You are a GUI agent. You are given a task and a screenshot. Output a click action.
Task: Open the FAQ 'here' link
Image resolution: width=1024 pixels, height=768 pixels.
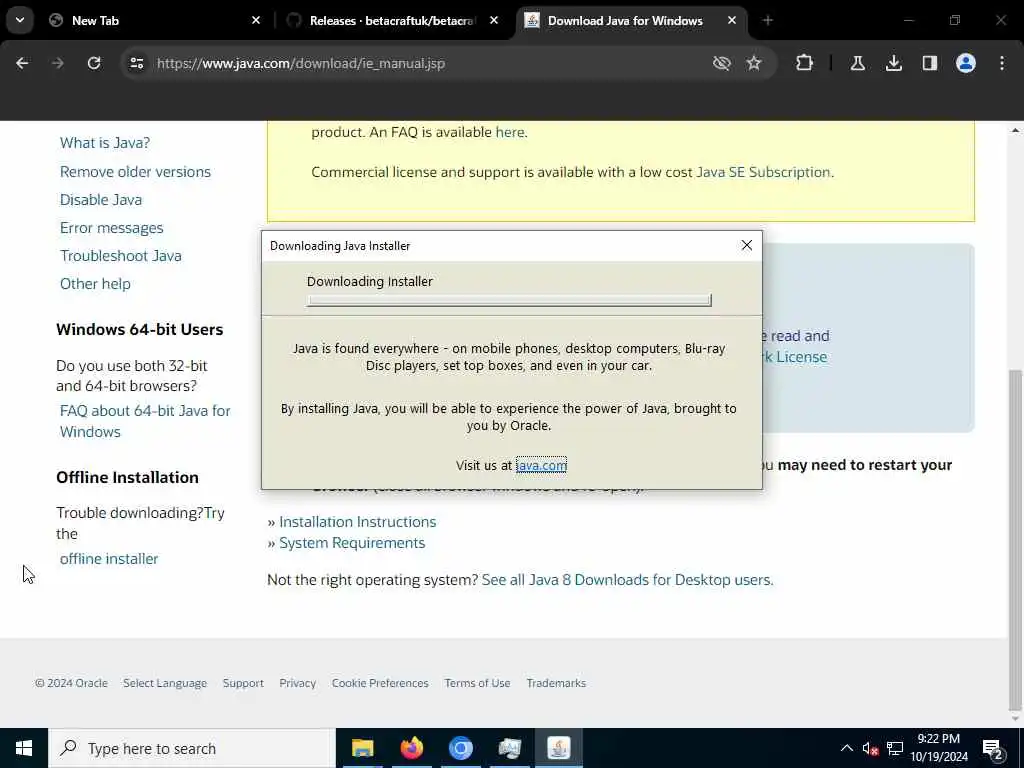coord(509,132)
